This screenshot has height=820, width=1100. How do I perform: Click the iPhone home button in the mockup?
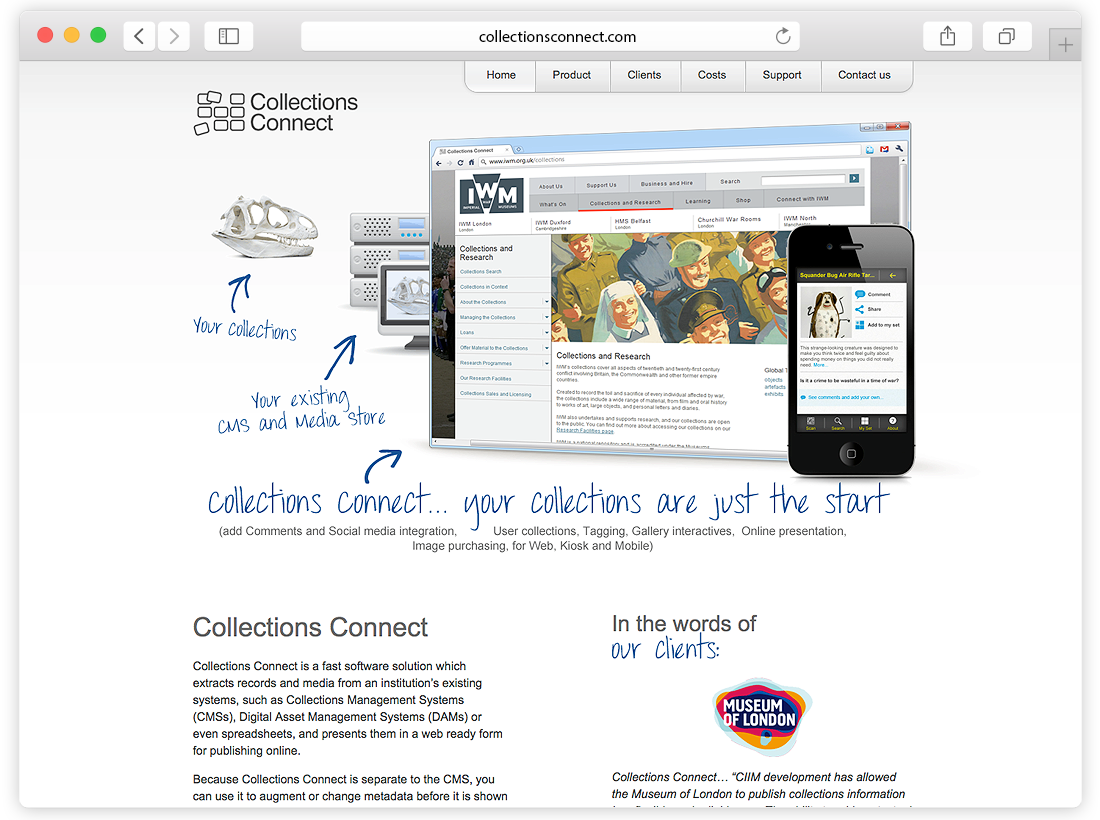point(851,454)
